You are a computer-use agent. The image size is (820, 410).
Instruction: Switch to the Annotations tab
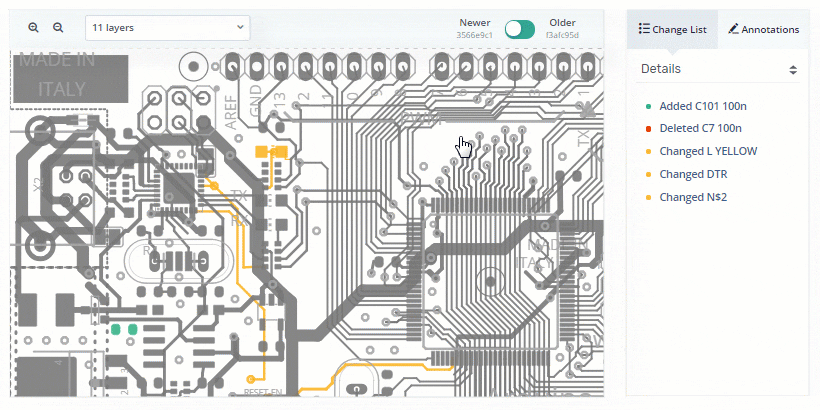(764, 29)
